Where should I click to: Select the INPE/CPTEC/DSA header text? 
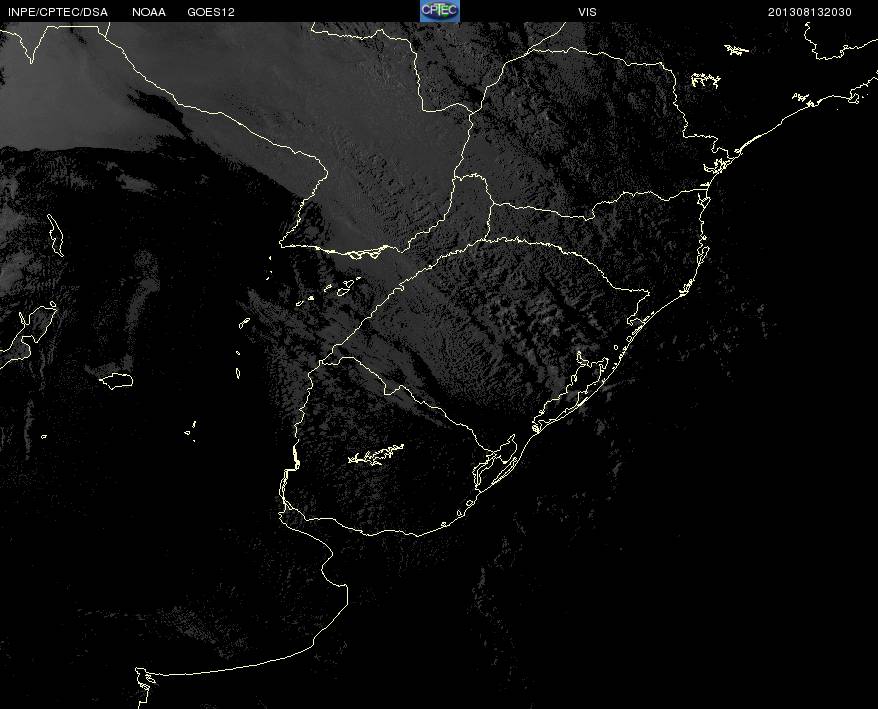pyautogui.click(x=58, y=12)
